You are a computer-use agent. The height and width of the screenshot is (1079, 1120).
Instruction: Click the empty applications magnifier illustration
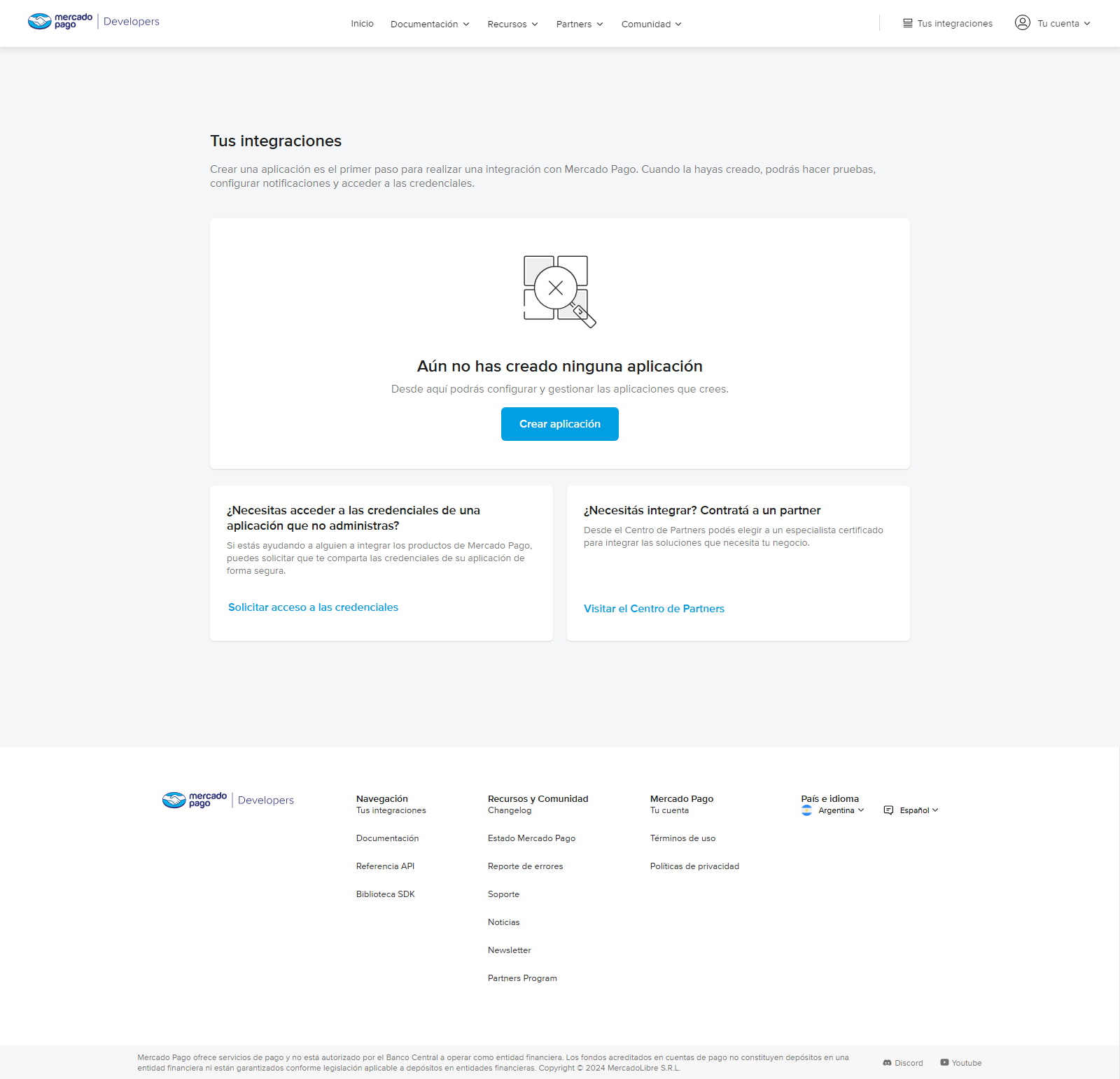tap(559, 291)
